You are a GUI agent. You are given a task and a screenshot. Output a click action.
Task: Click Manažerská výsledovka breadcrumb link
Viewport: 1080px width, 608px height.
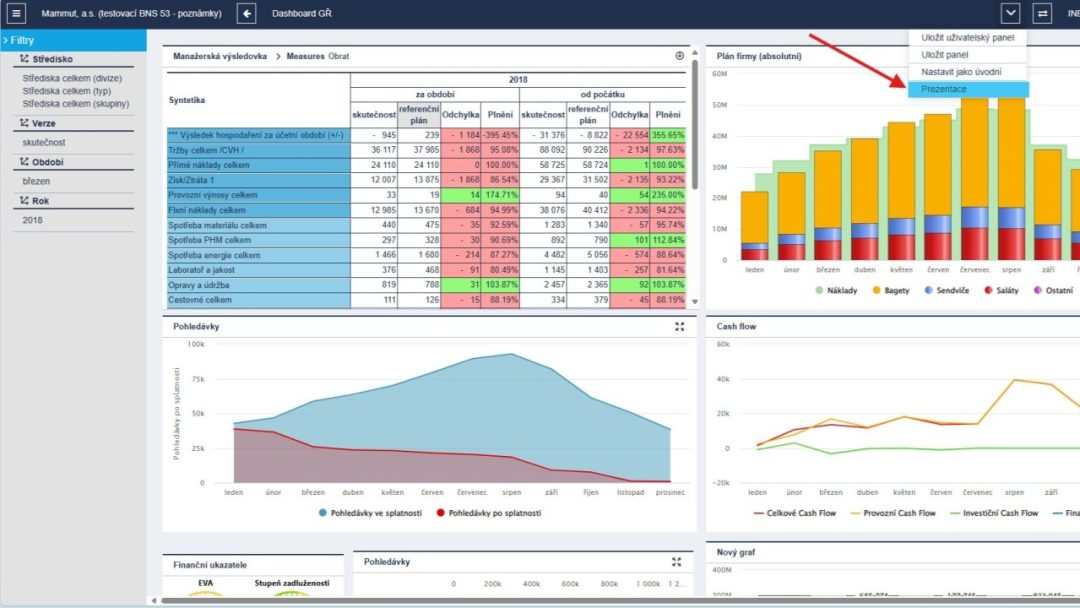point(220,57)
